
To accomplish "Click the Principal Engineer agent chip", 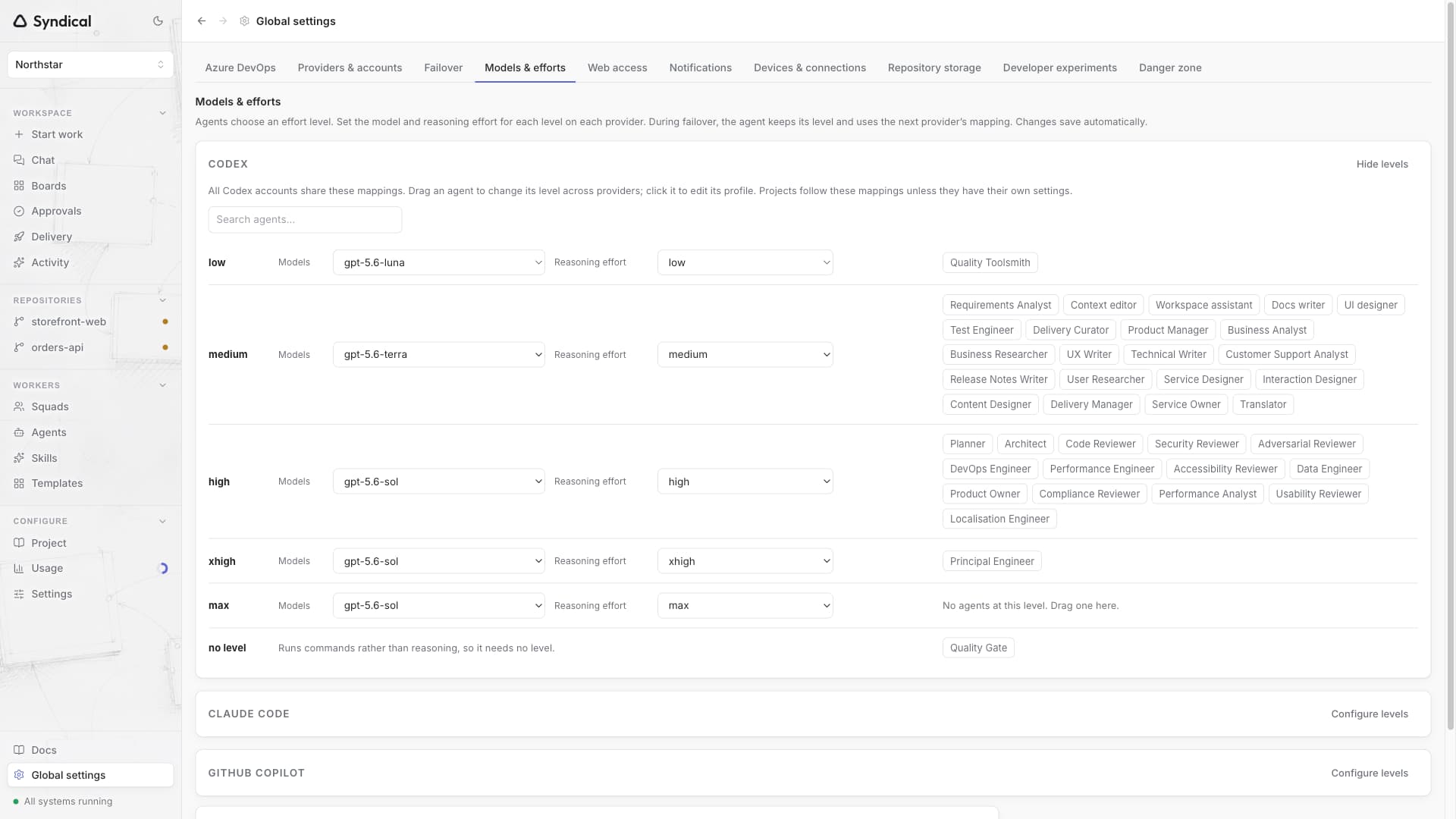I will [x=992, y=561].
